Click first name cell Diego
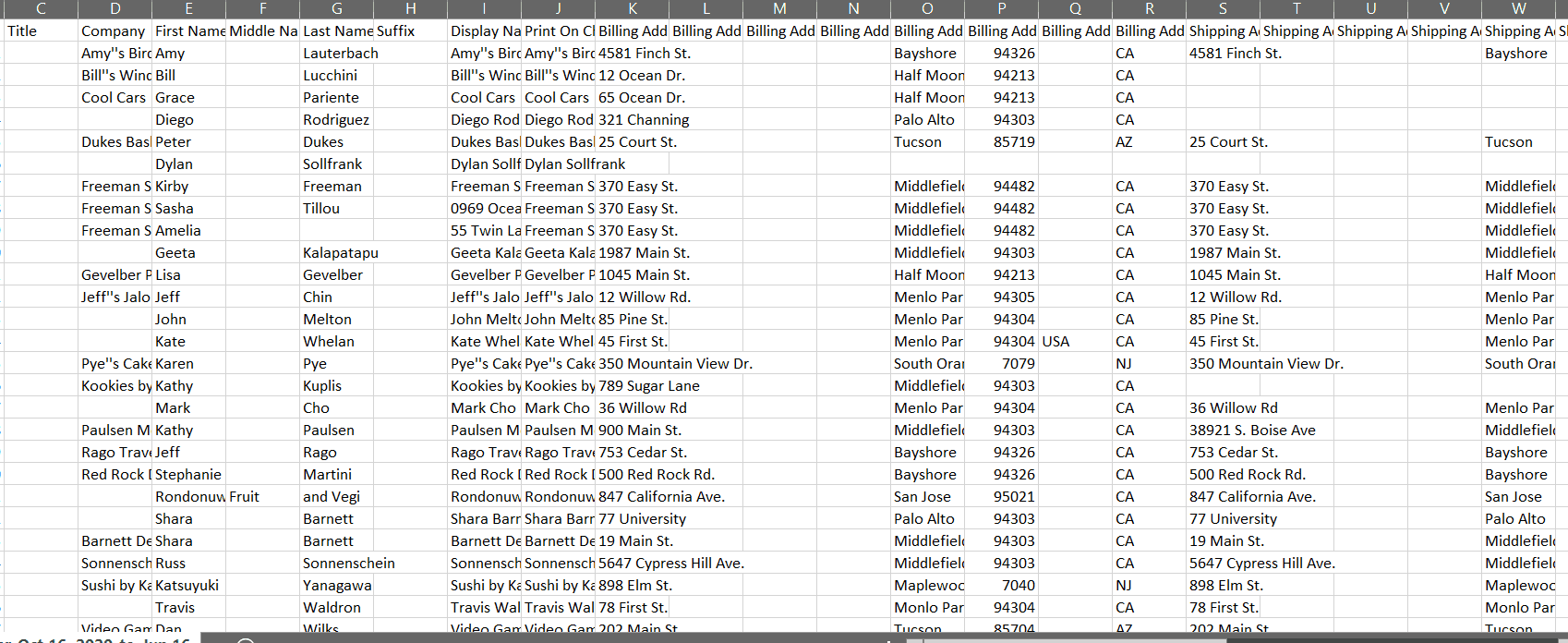Image resolution: width=1568 pixels, height=643 pixels. [x=189, y=119]
